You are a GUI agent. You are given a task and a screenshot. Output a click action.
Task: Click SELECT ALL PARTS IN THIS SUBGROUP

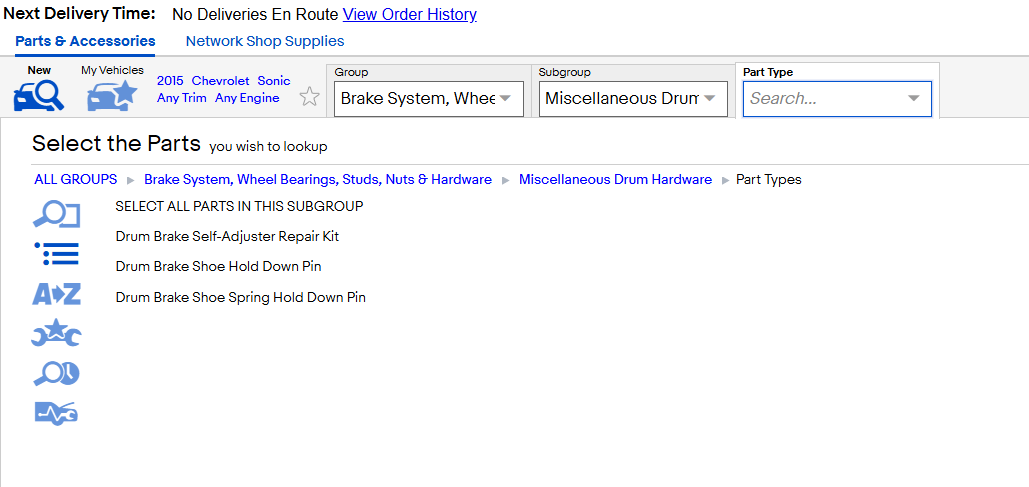(240, 206)
